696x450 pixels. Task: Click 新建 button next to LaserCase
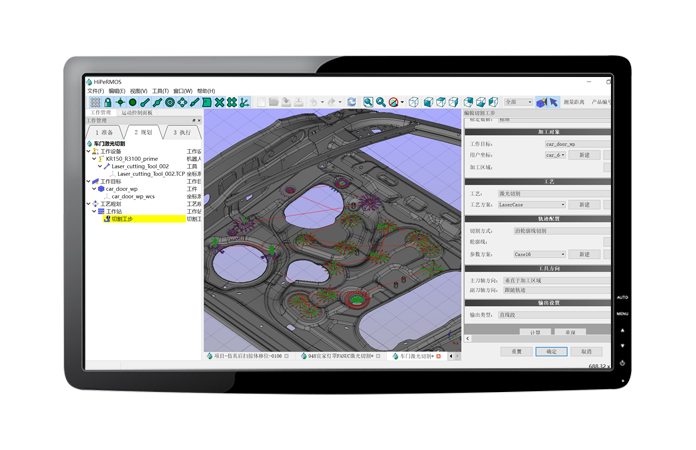pyautogui.click(x=585, y=205)
